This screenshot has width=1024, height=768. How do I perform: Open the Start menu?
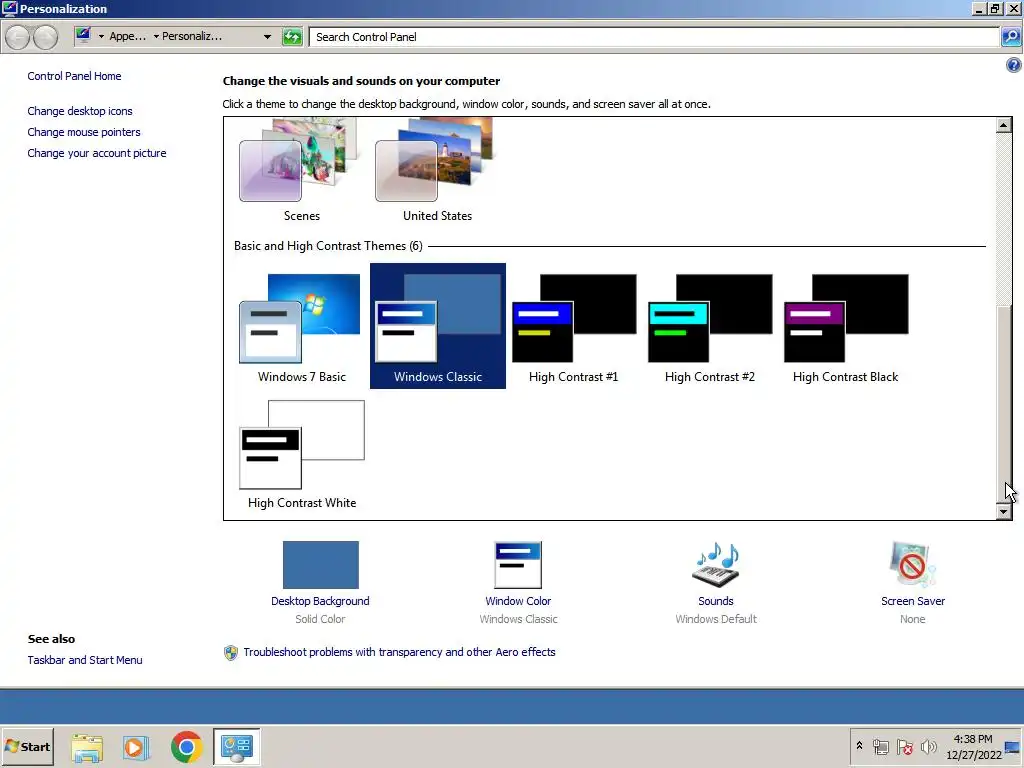click(x=27, y=746)
